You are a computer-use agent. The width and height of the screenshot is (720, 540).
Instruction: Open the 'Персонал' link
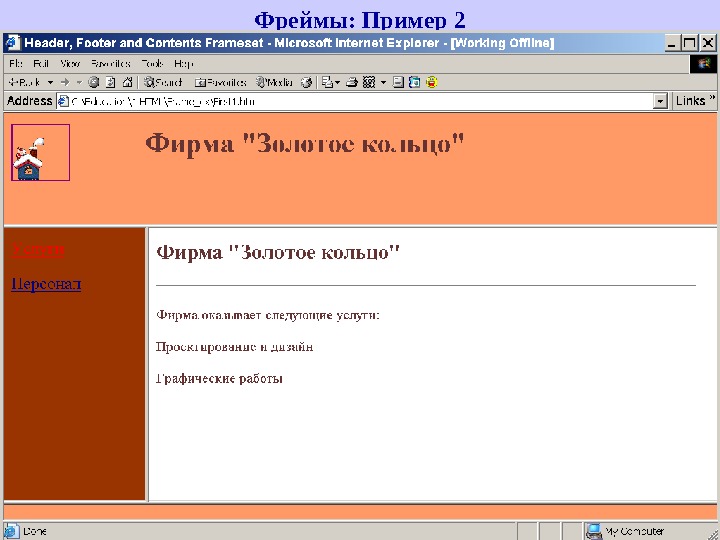pos(46,285)
